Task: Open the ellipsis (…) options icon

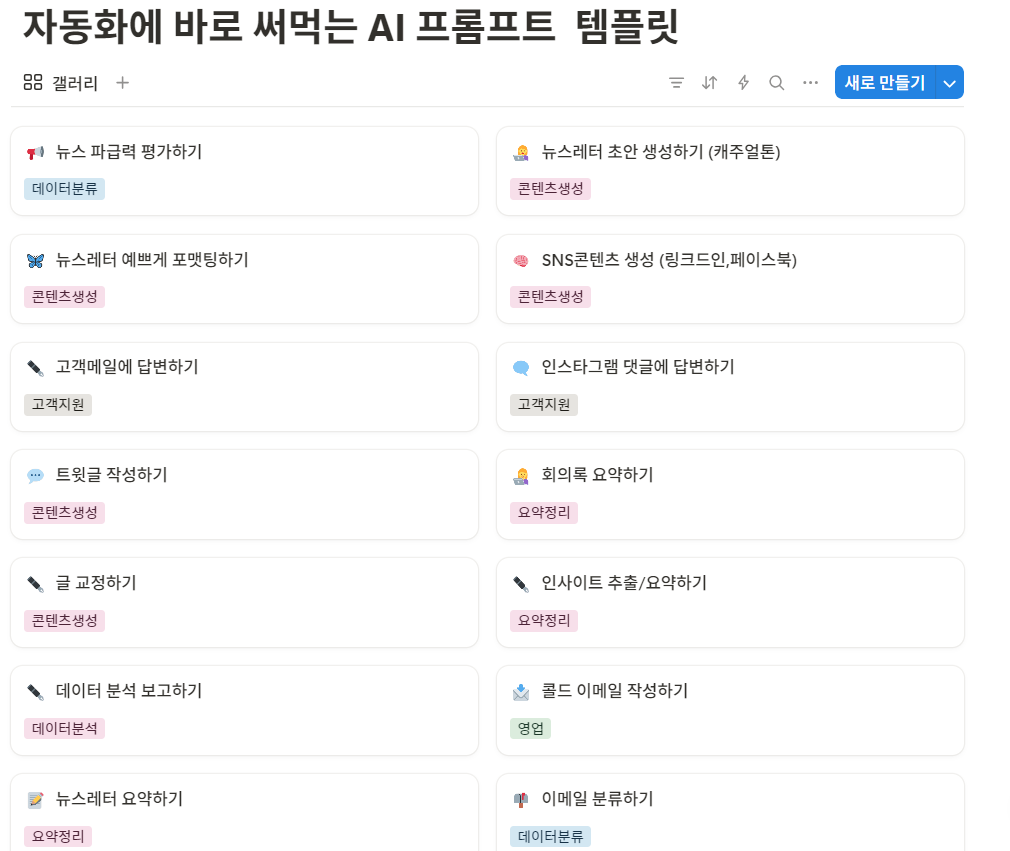Action: [810, 82]
